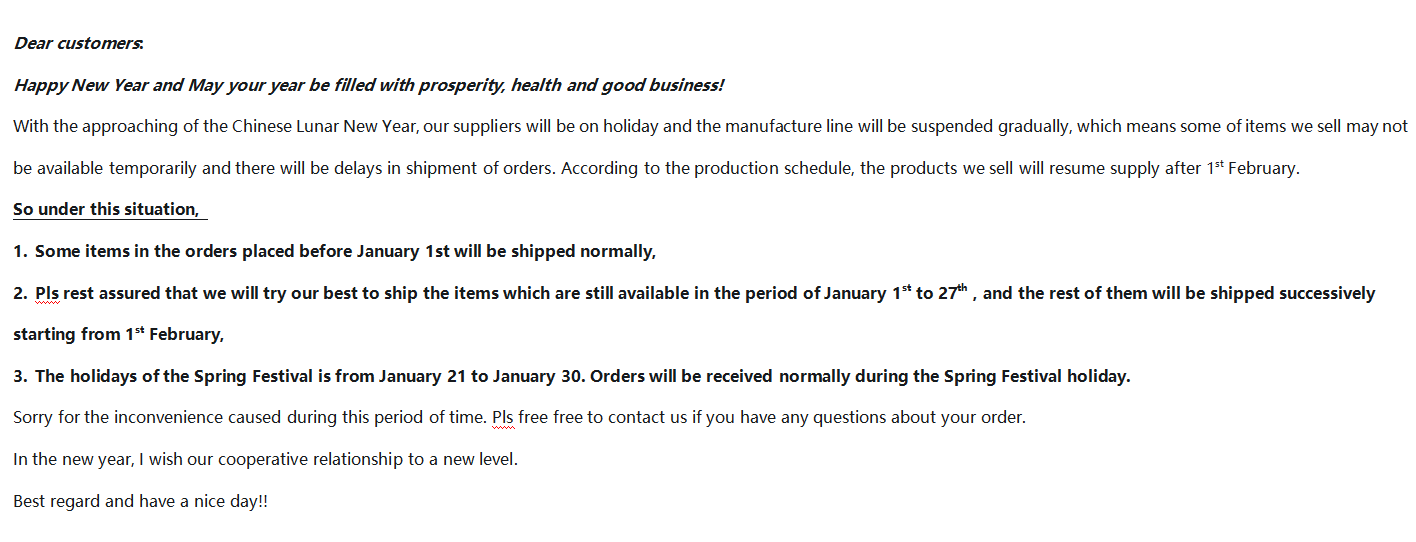This screenshot has height=542, width=1416.
Task: Click the 'cooperative relationship' closing sentence
Action: pyautogui.click(x=266, y=459)
